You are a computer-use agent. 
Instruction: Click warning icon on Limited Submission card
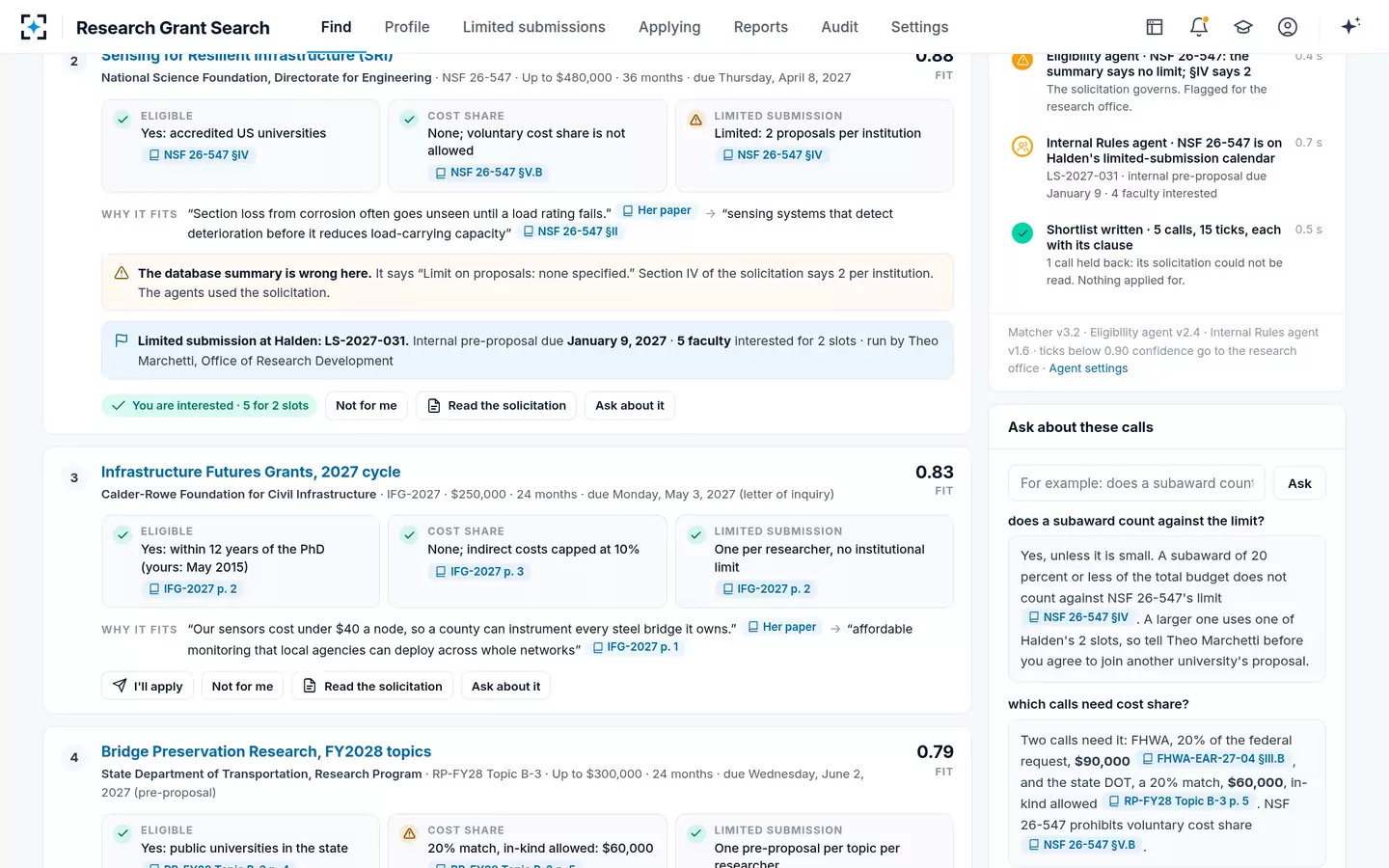click(x=695, y=120)
